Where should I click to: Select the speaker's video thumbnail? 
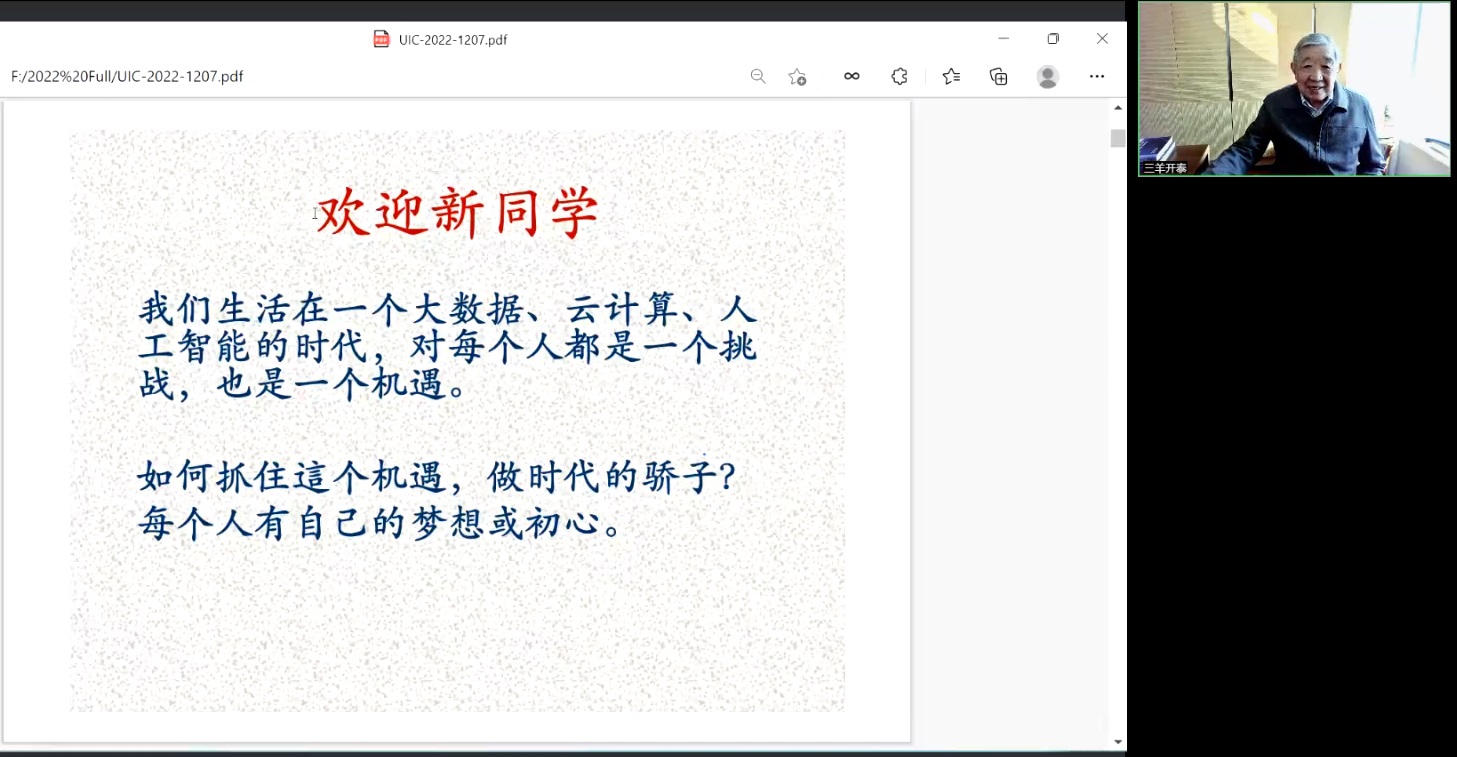pos(1294,88)
